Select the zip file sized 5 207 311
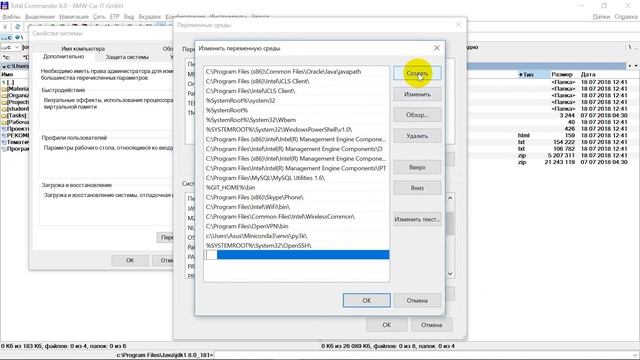Viewport: 640px width, 360px height. [x=573, y=156]
